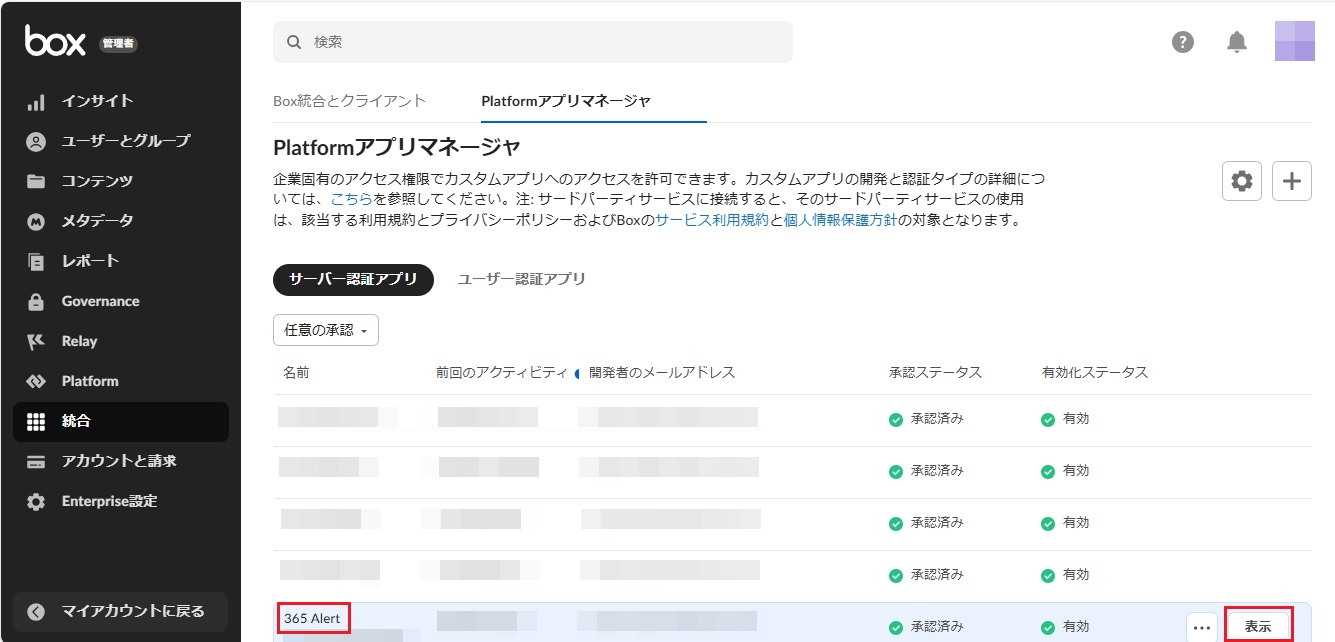Open the notifications bell
Viewport: 1335px width, 642px height.
[x=1237, y=42]
